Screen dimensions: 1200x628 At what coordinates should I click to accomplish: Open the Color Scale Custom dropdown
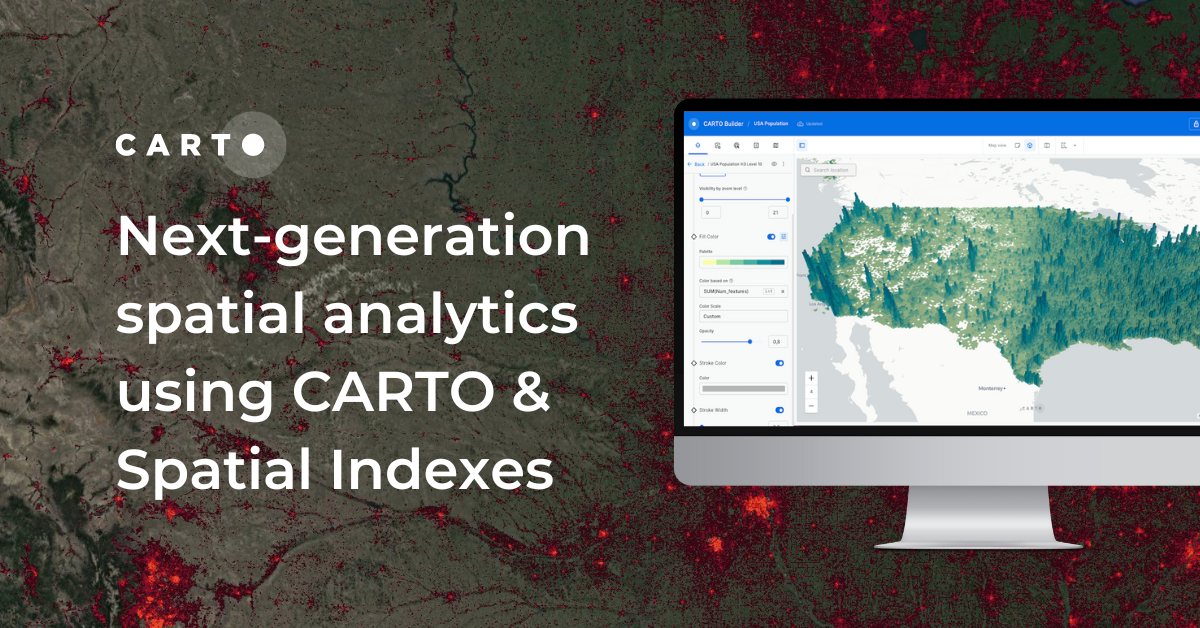pos(742,314)
